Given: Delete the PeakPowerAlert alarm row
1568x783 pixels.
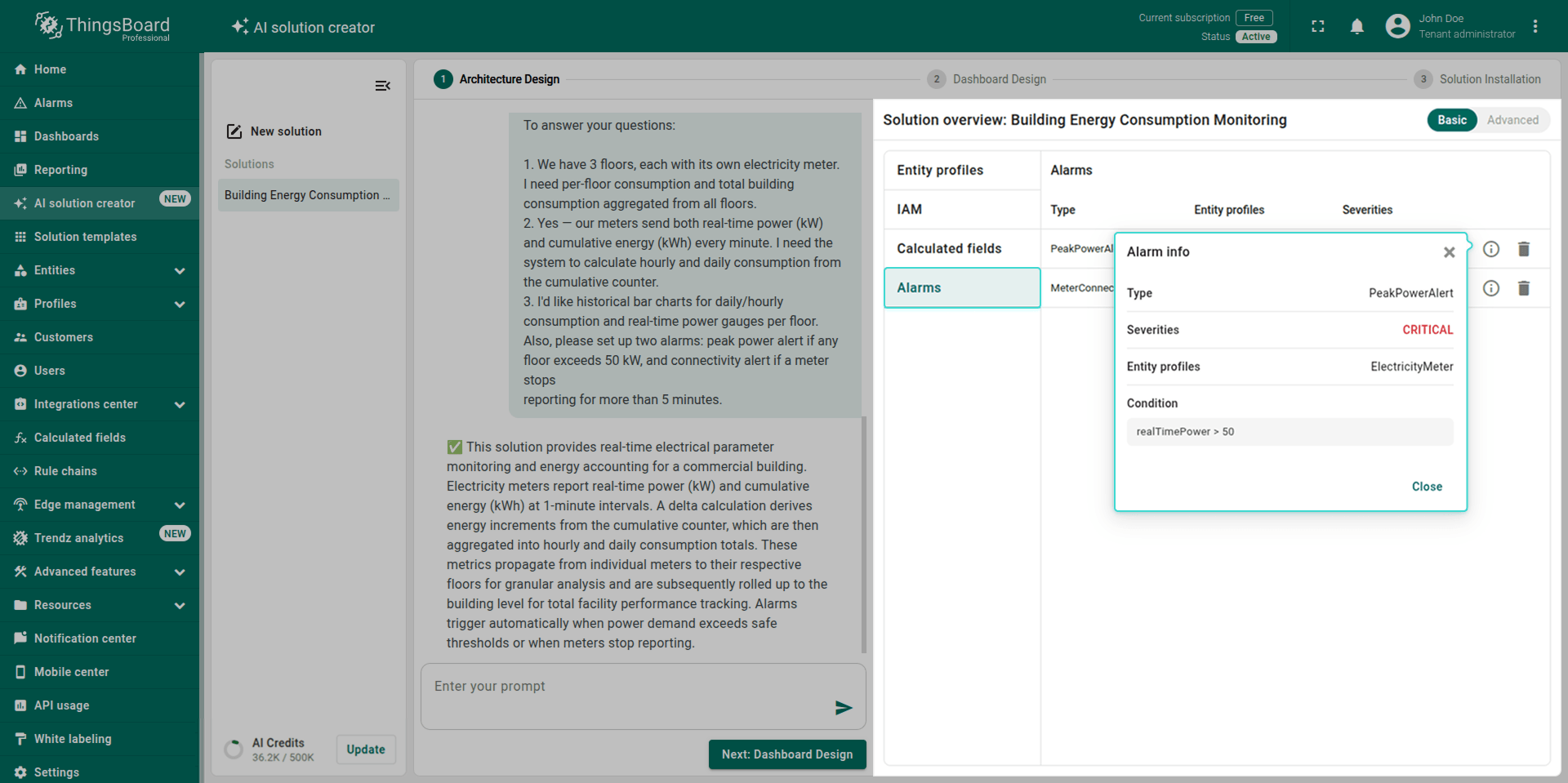Looking at the screenshot, I should coord(1523,249).
